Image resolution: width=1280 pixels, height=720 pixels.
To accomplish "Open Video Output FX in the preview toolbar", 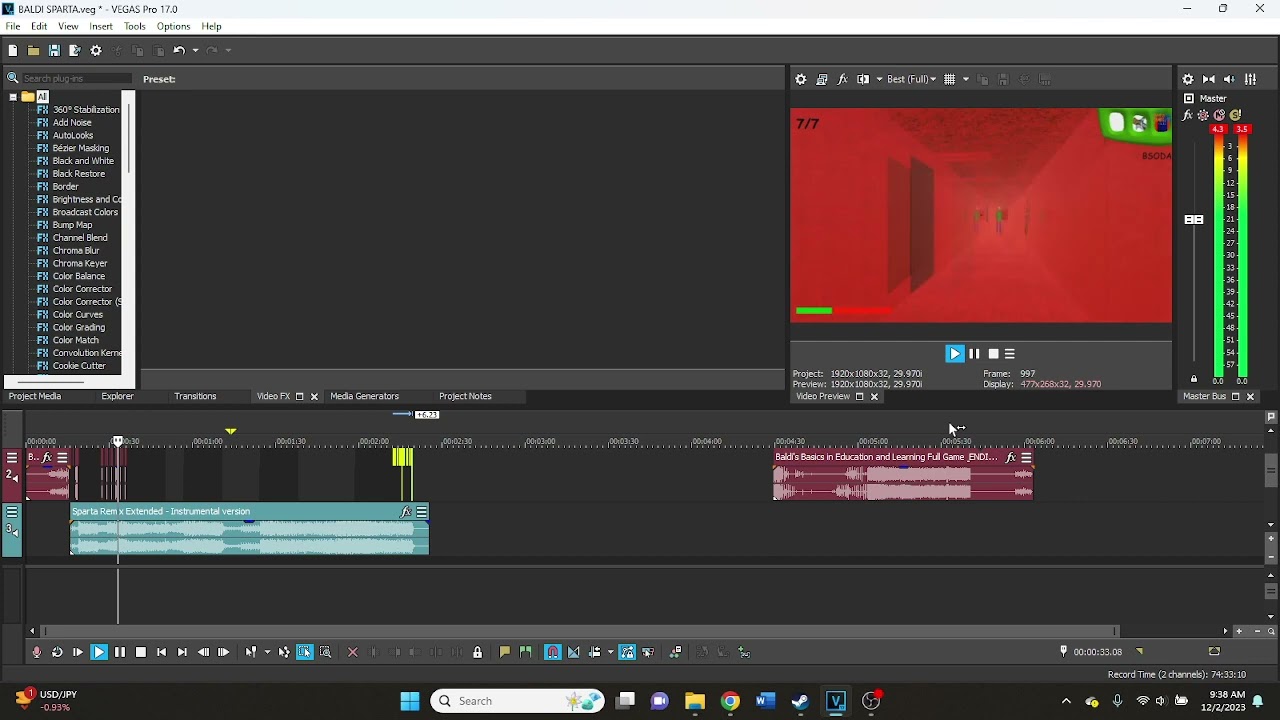I will [x=843, y=79].
